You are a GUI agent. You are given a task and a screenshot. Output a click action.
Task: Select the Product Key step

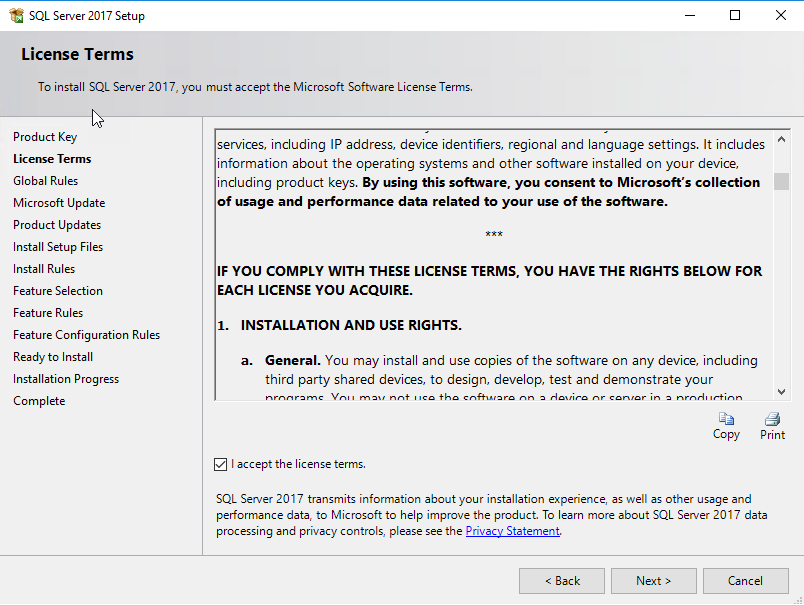coord(45,137)
